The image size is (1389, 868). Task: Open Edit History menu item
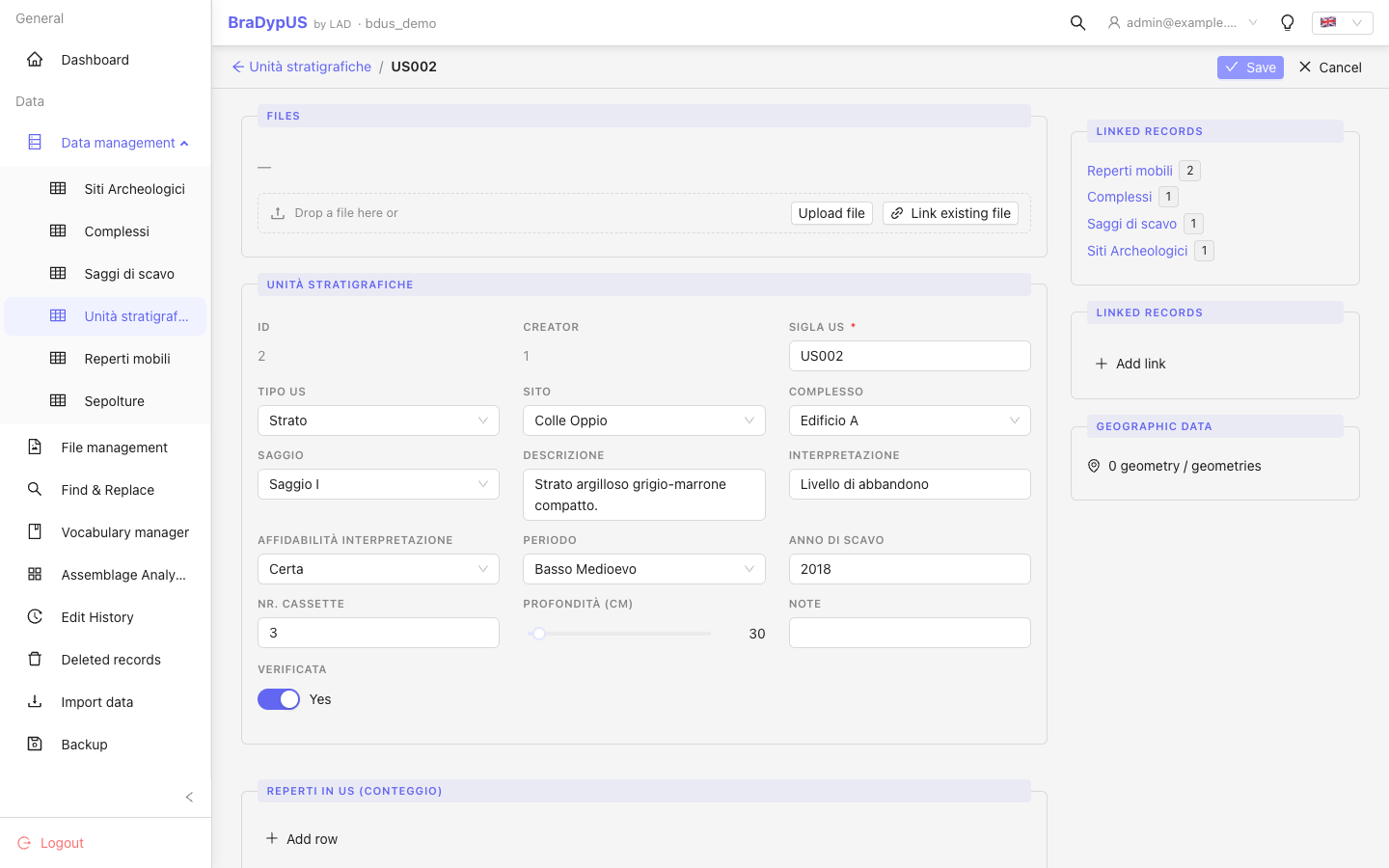(x=105, y=617)
